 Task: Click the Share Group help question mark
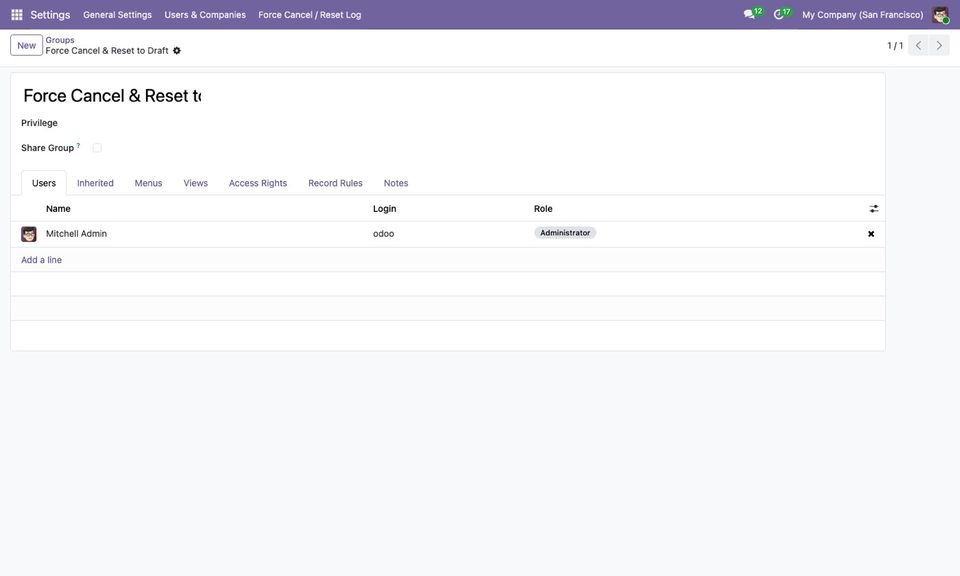[x=78, y=146]
